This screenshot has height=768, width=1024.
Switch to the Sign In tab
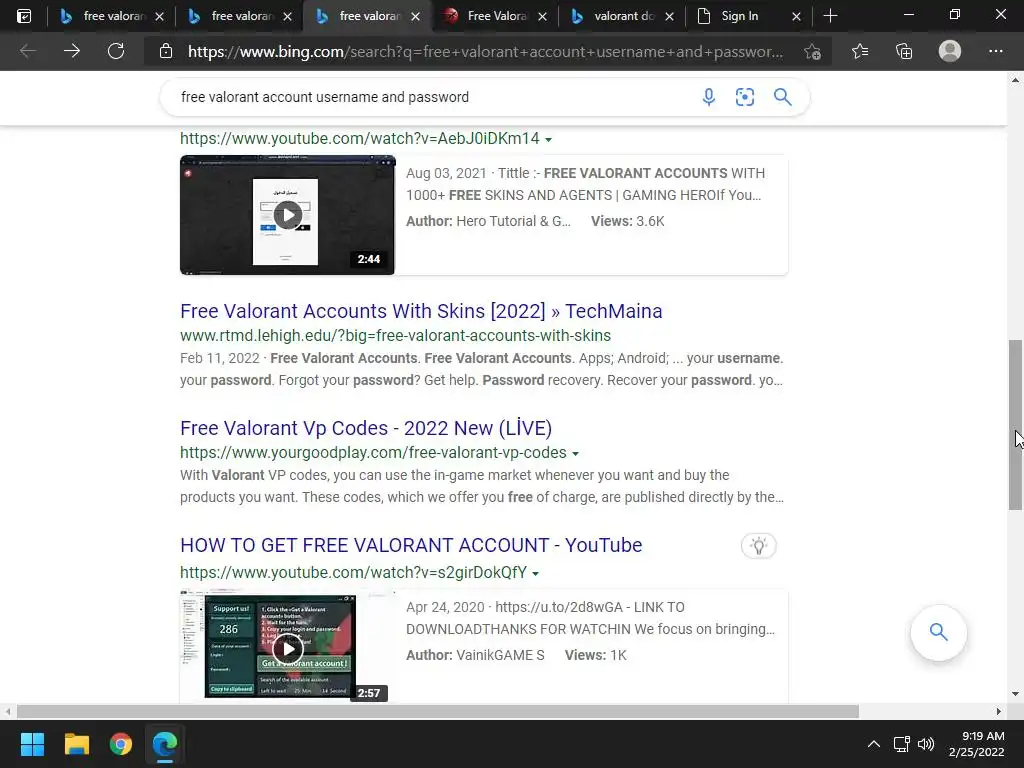click(x=740, y=16)
